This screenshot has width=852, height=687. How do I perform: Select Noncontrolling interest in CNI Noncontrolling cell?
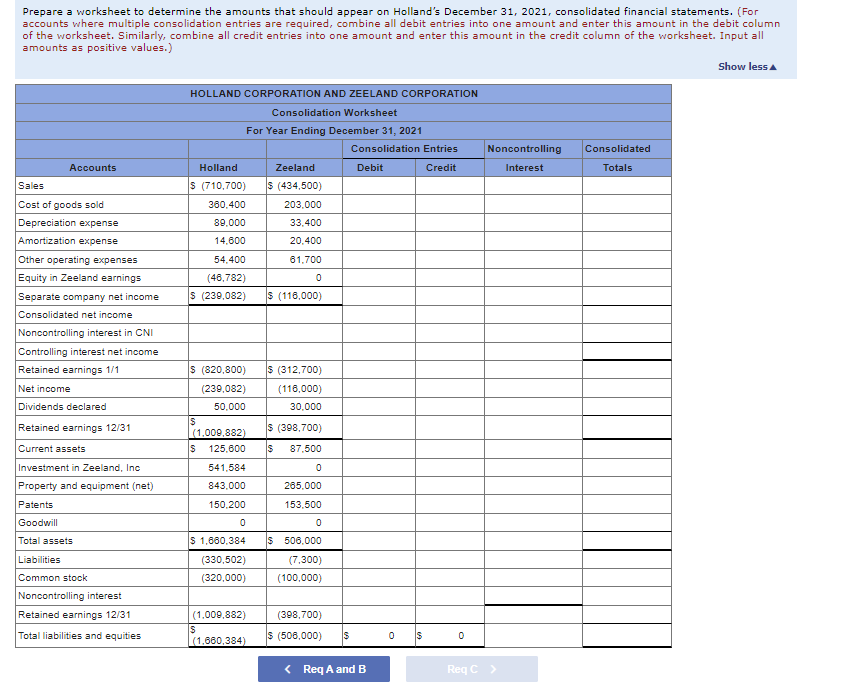click(x=533, y=333)
